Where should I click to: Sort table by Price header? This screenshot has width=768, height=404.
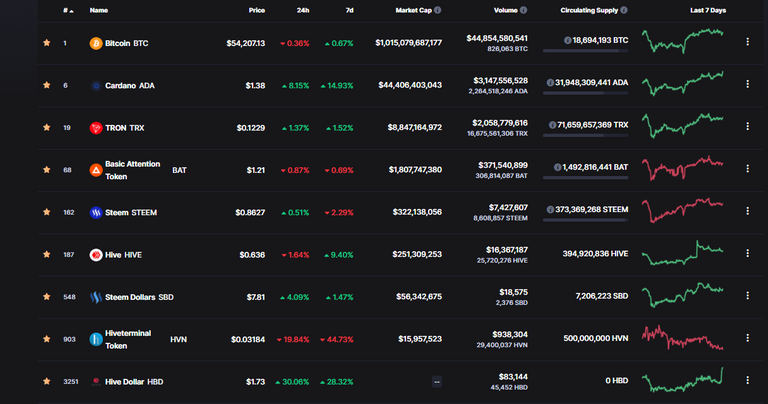pyautogui.click(x=257, y=10)
